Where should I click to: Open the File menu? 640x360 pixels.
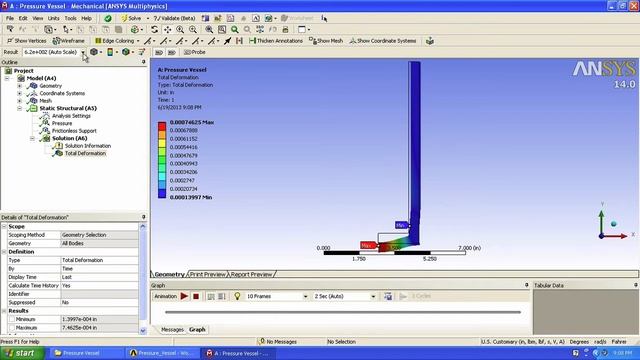click(10, 18)
